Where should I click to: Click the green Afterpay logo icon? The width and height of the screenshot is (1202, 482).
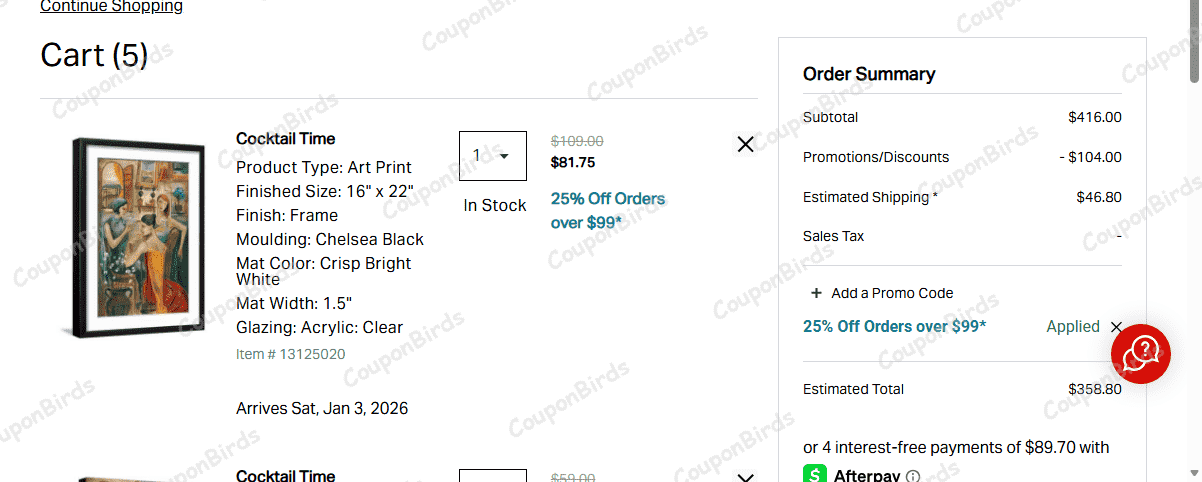[815, 475]
